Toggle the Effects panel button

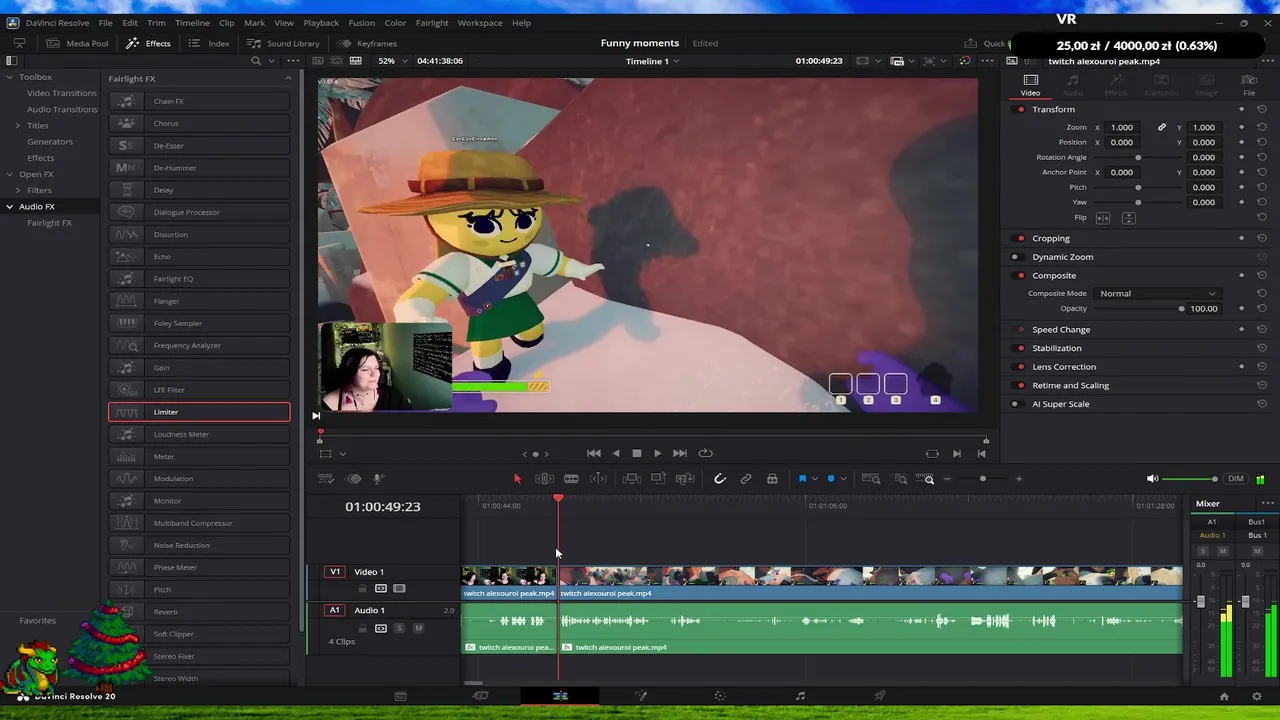pos(148,44)
